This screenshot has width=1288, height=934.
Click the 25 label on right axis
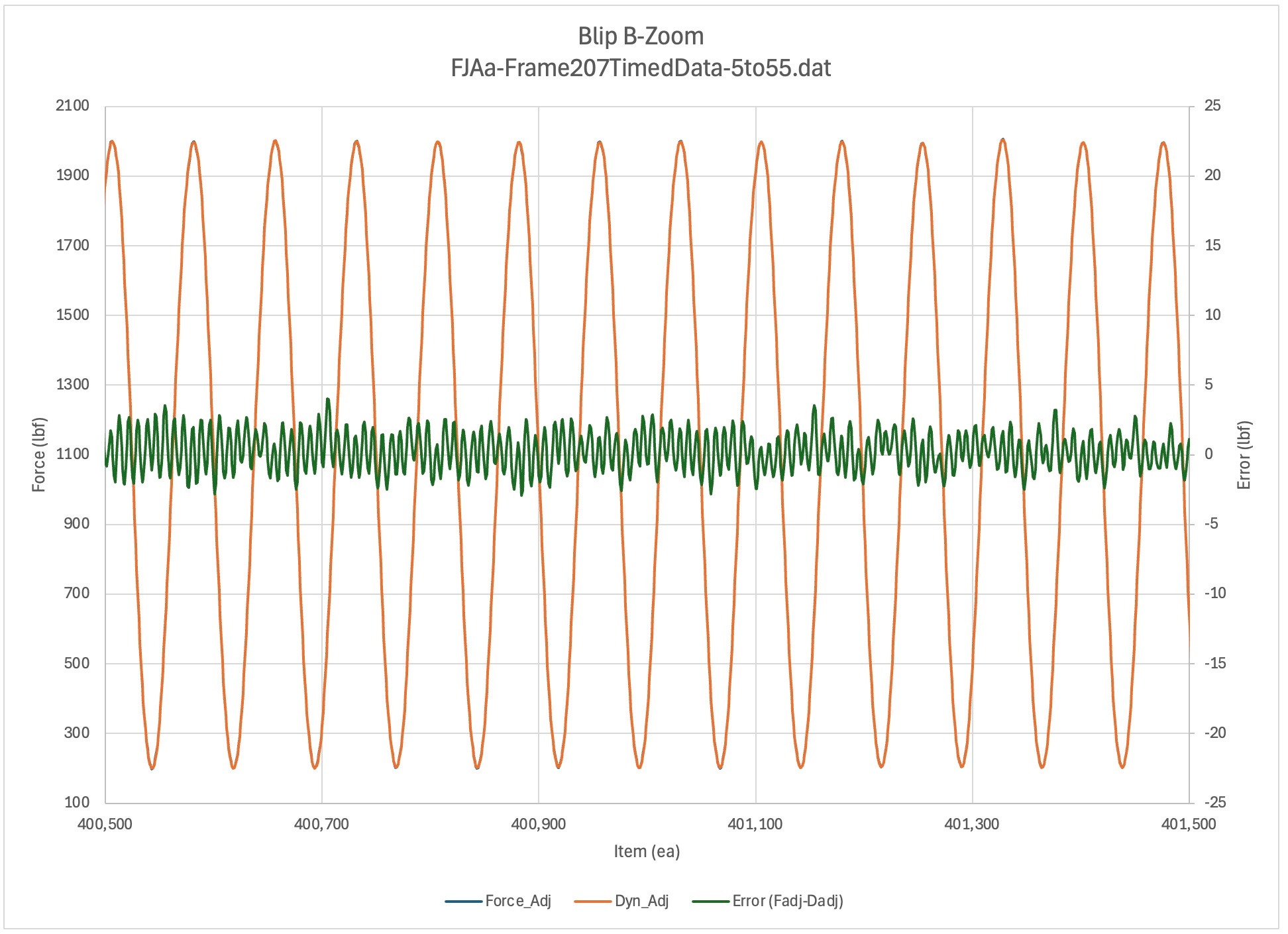[1212, 106]
